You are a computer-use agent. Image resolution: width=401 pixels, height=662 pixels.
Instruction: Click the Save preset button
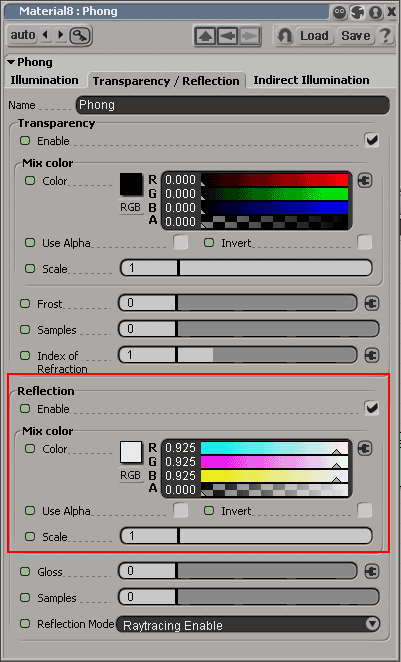click(x=355, y=36)
